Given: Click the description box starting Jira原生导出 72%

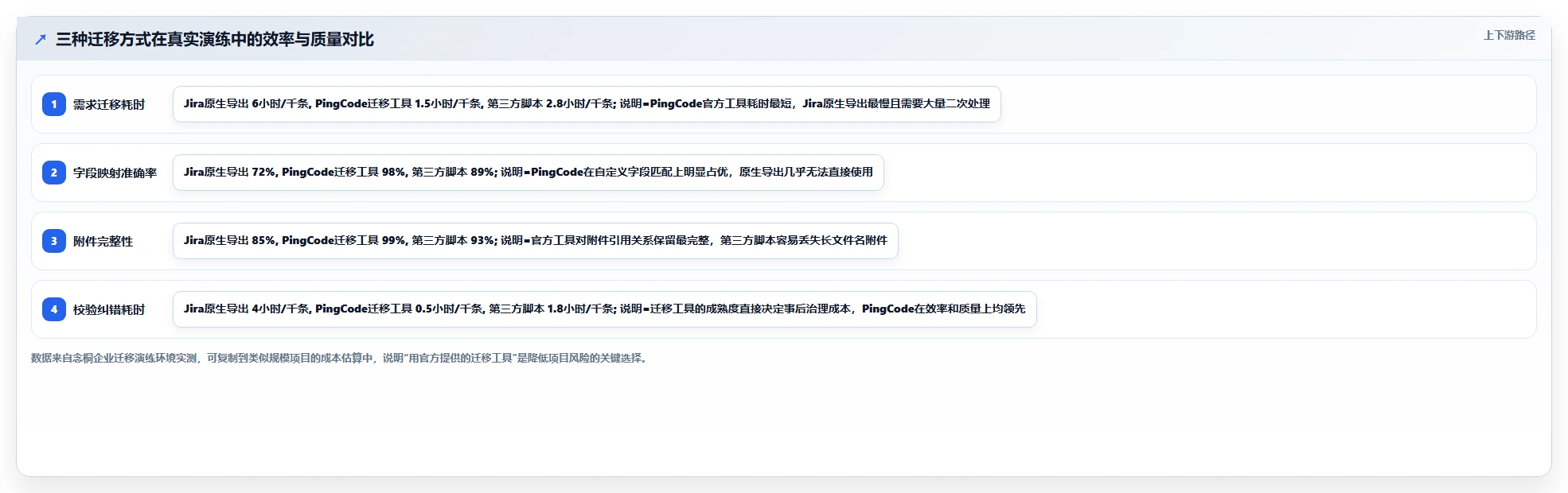Looking at the screenshot, I should (x=529, y=173).
